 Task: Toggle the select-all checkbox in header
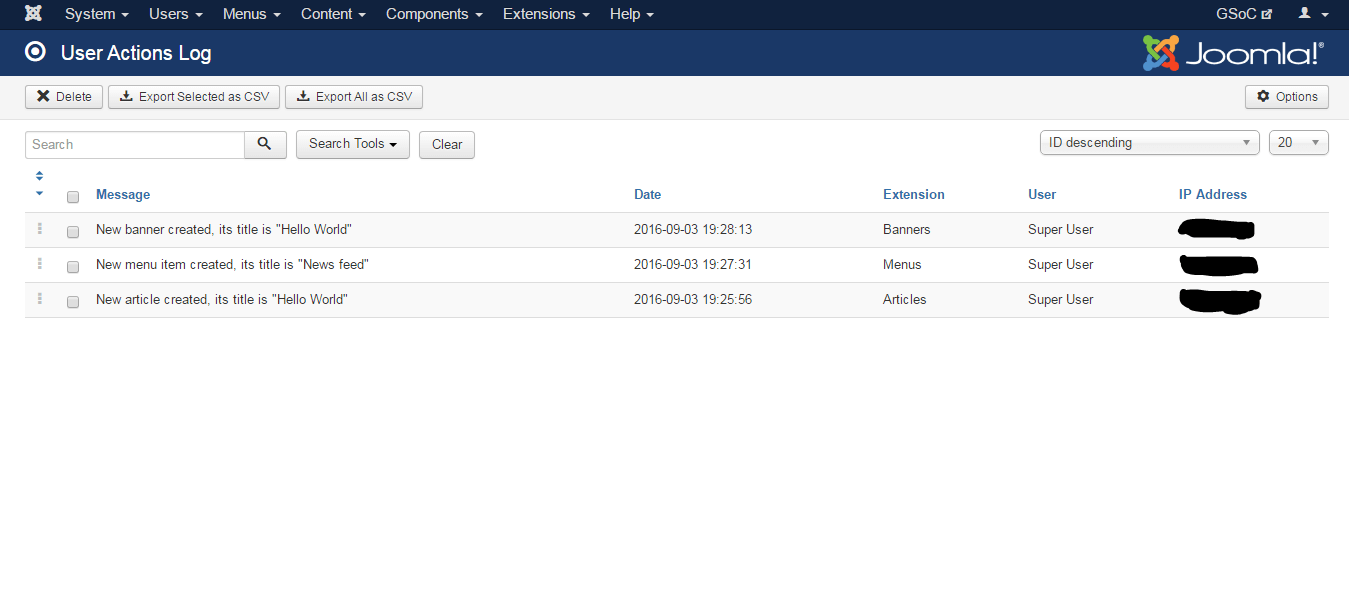coord(73,197)
